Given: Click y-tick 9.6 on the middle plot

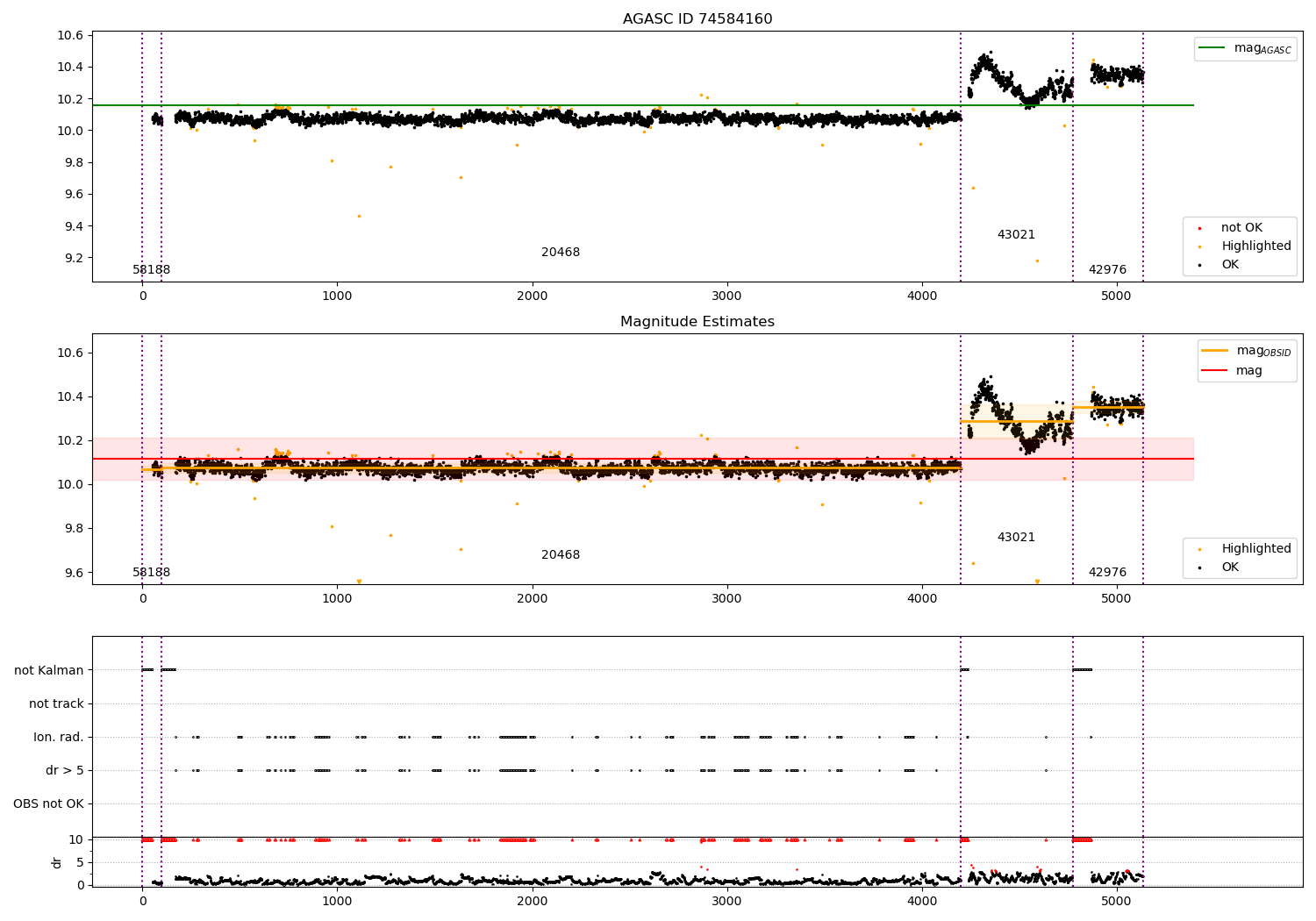Looking at the screenshot, I should tap(73, 574).
